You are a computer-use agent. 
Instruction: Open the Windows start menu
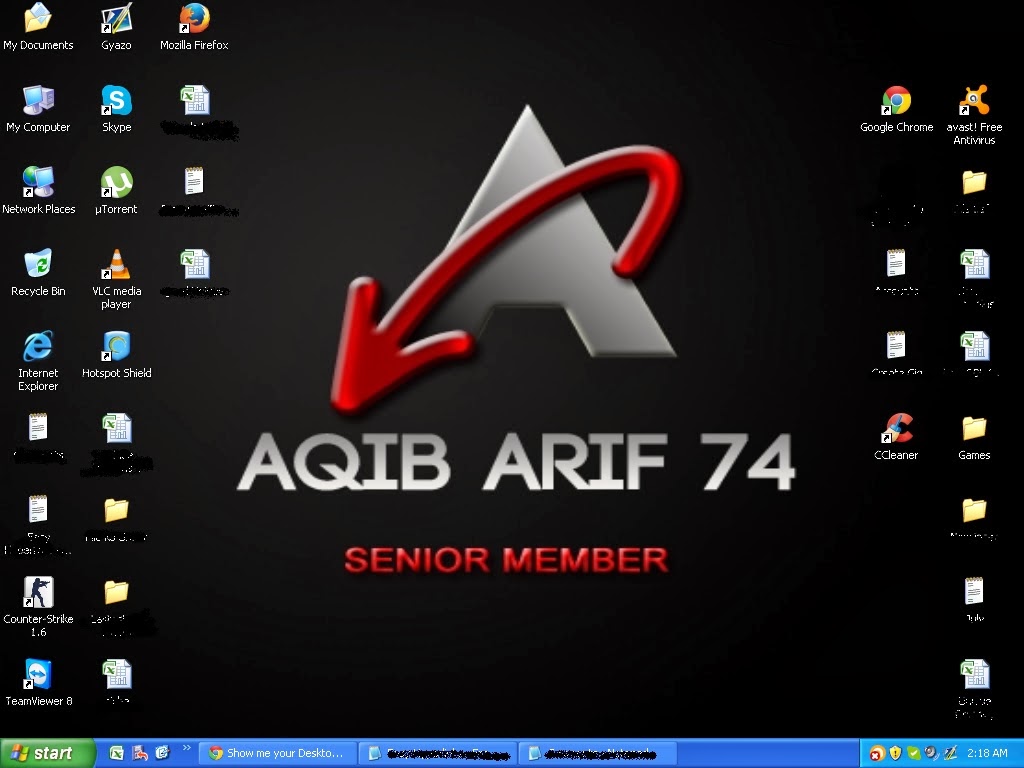(48, 753)
